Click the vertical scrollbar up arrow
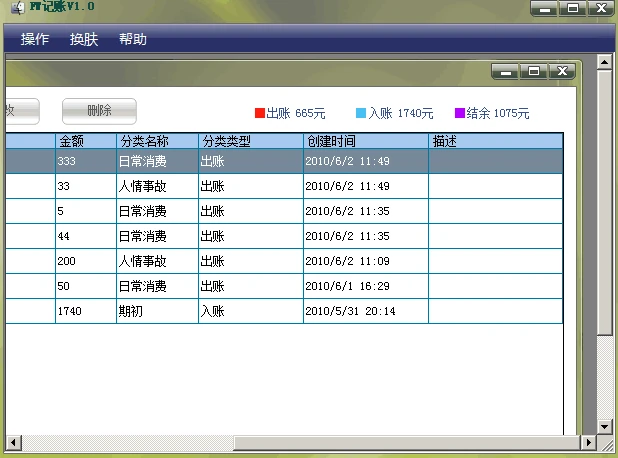618x458 pixels. pos(604,62)
